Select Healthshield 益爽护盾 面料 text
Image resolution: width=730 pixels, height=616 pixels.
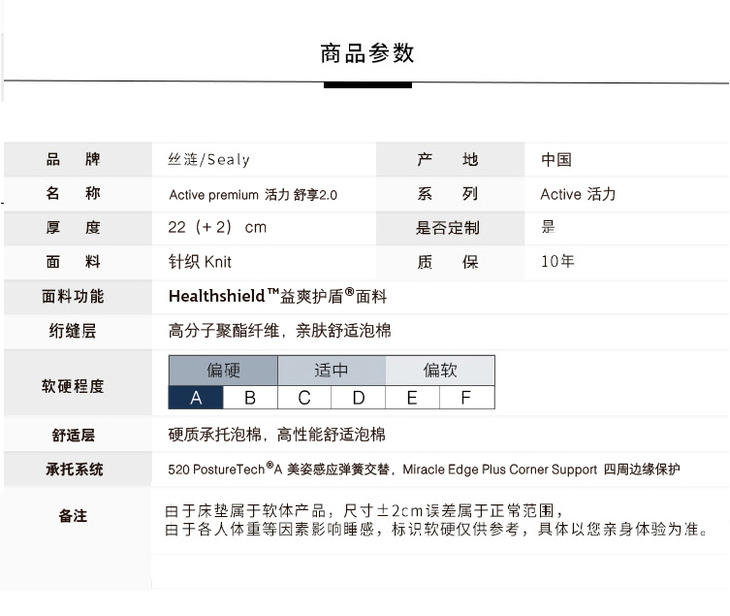pos(277,296)
